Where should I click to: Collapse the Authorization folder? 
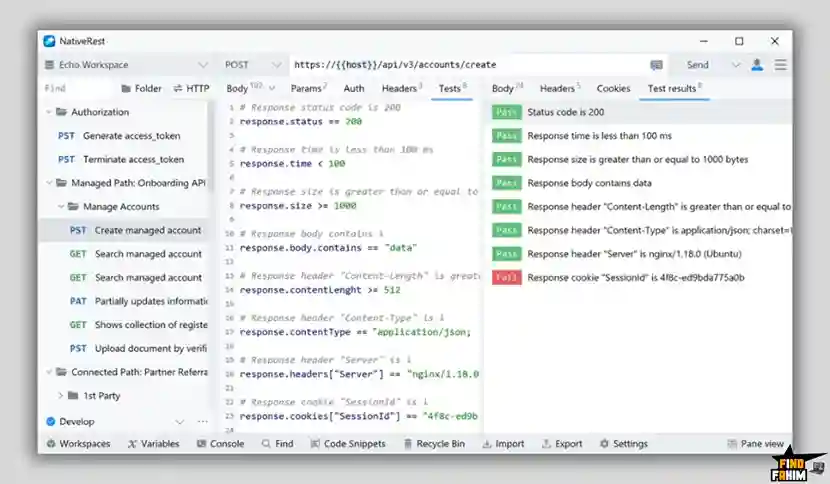coord(49,112)
